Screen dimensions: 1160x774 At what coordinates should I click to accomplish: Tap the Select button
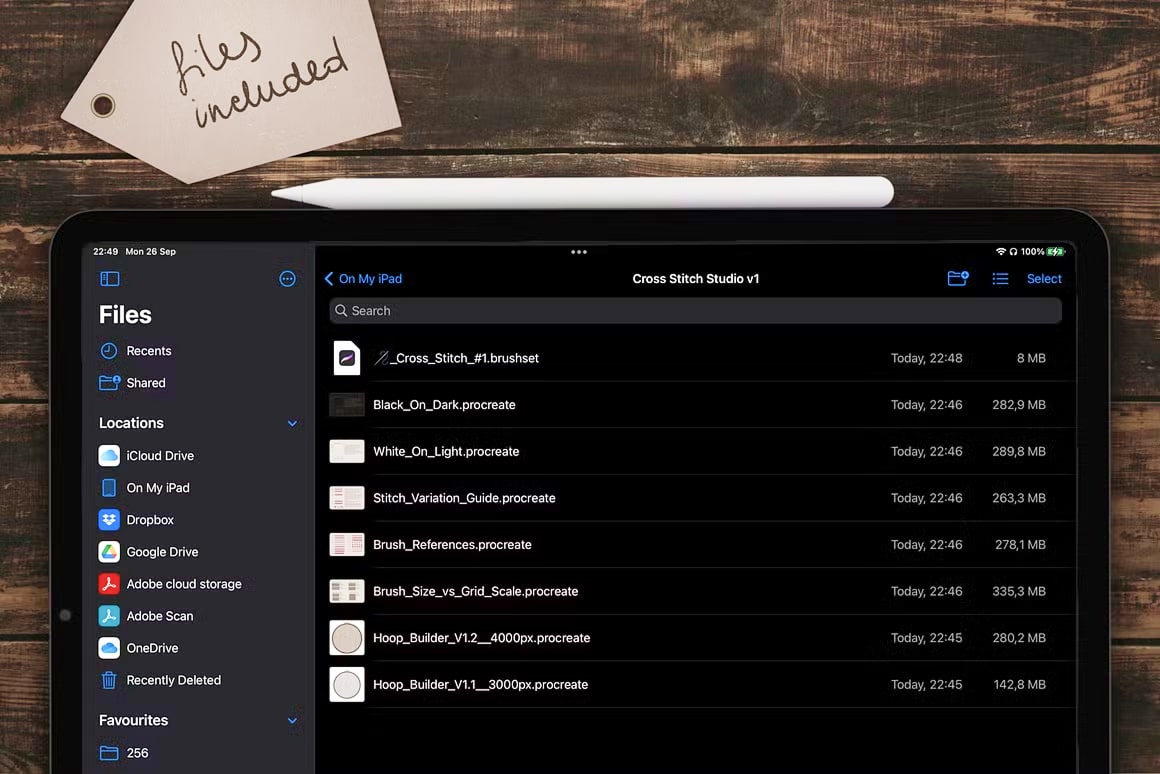pyautogui.click(x=1044, y=279)
